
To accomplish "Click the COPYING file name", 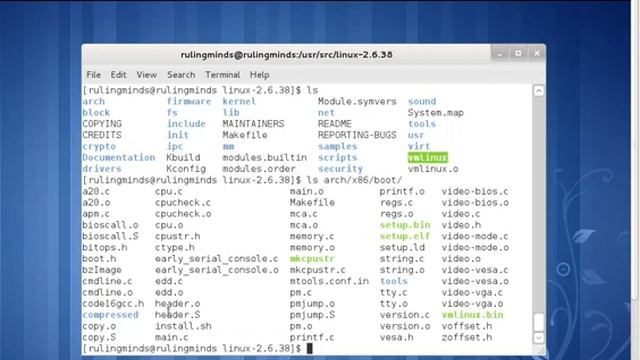I will tap(102, 124).
